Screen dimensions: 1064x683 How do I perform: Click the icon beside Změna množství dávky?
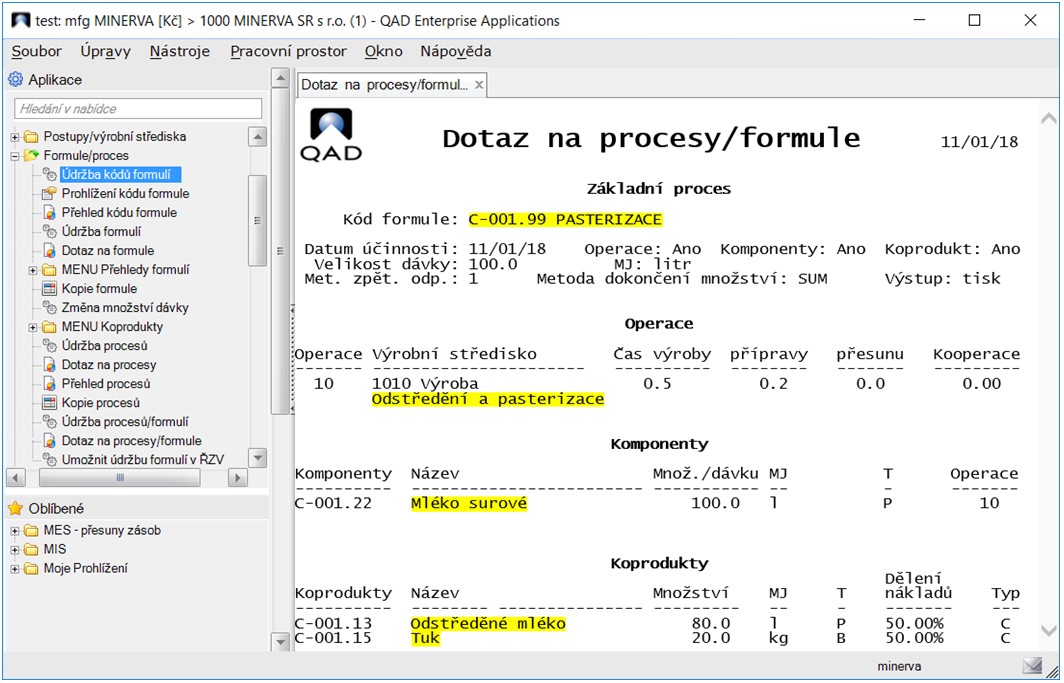pyautogui.click(x=50, y=307)
